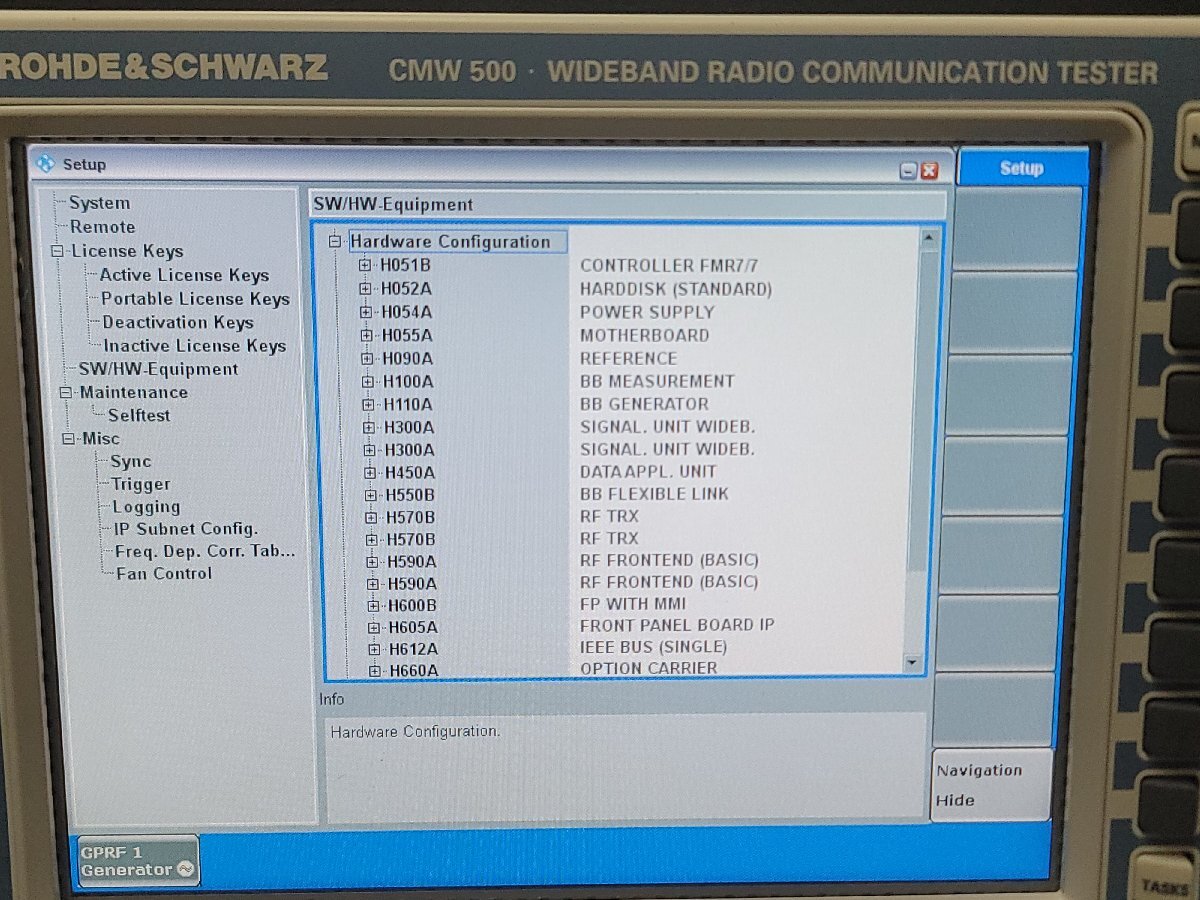Screen dimensions: 1200x900
Task: Collapse the Misc tree branch
Action: (x=69, y=438)
